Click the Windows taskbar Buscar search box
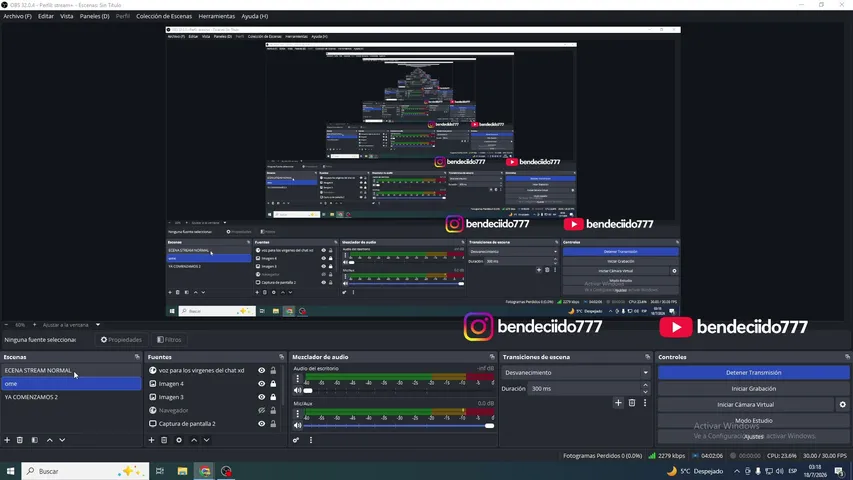 (85, 471)
